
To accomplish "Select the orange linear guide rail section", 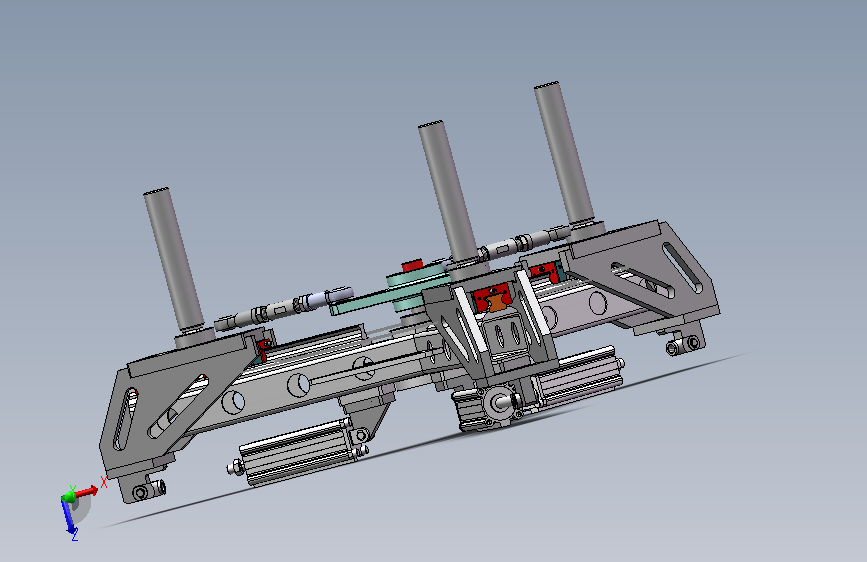I will click(x=498, y=303).
